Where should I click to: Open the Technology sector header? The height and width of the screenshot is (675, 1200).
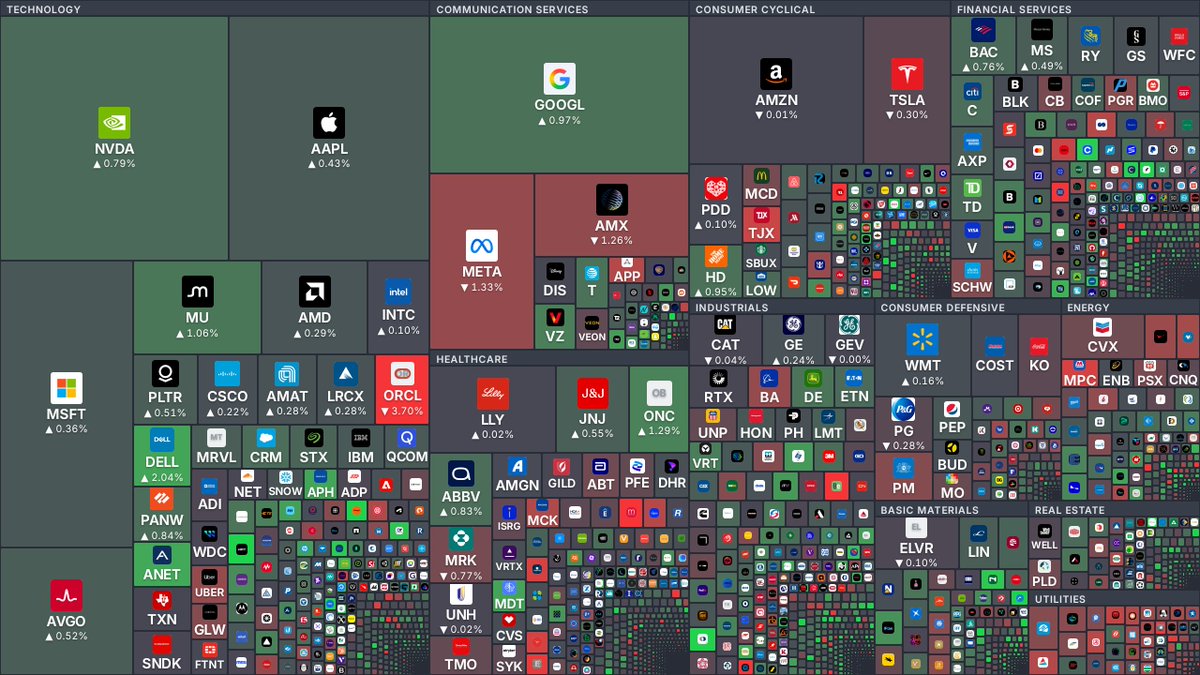pyautogui.click(x=44, y=9)
